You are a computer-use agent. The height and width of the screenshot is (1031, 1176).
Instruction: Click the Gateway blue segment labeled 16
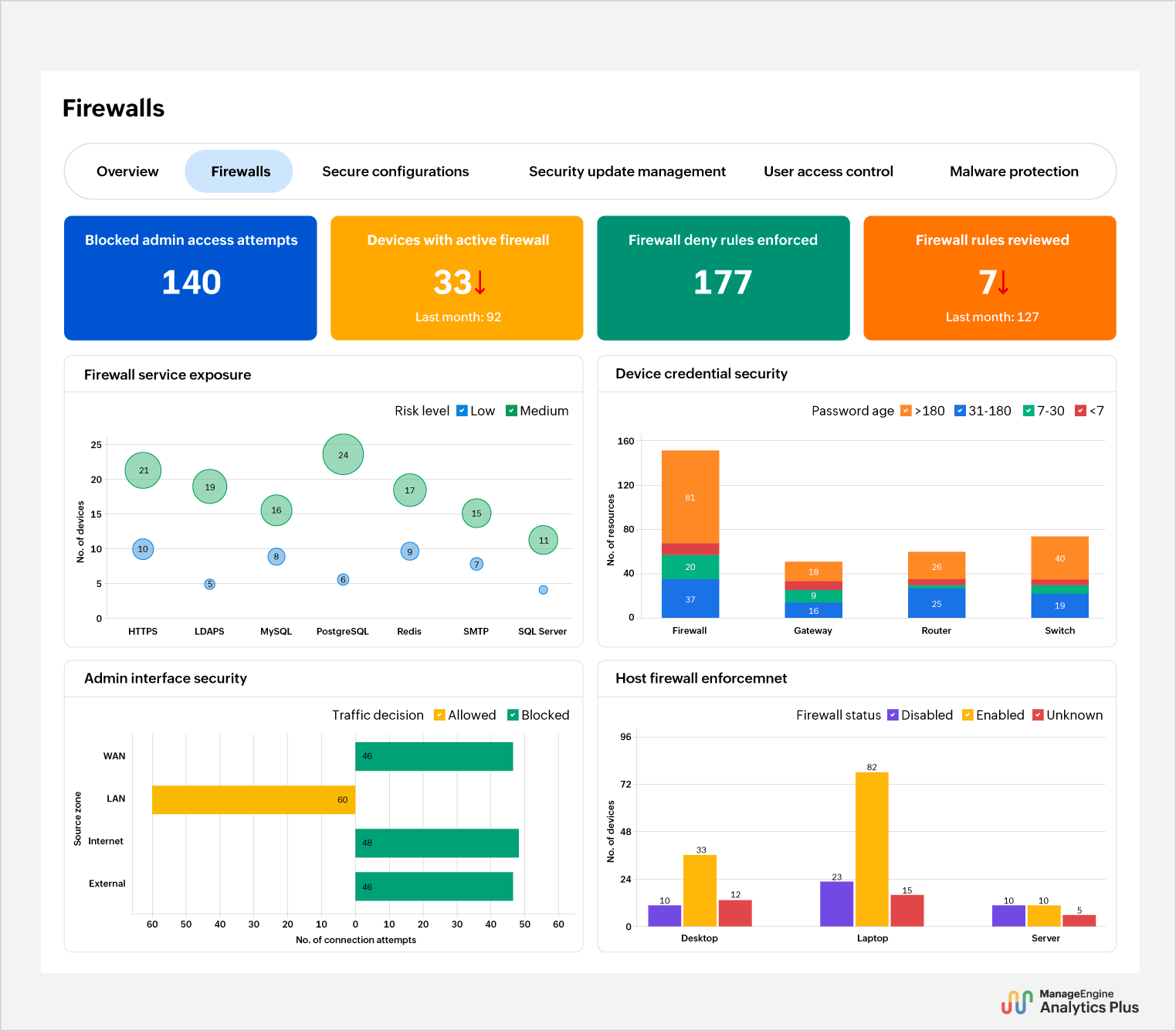click(x=814, y=610)
